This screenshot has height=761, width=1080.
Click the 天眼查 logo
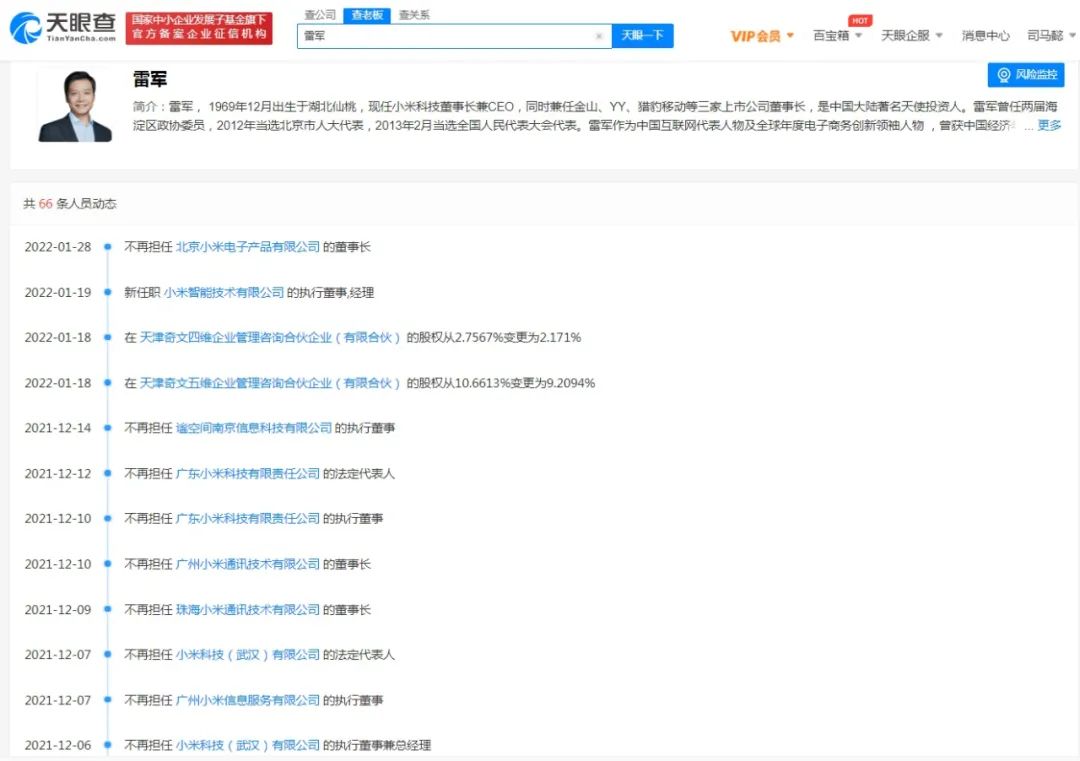pyautogui.click(x=63, y=28)
